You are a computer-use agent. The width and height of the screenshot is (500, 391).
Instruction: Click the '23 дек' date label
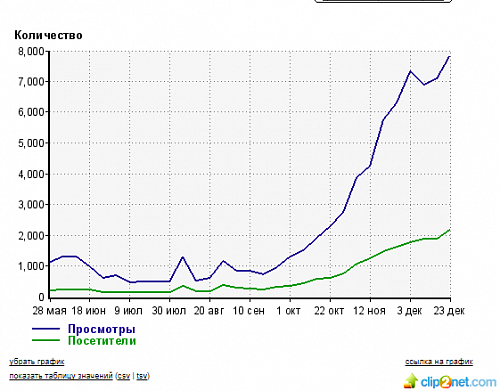[x=449, y=311]
